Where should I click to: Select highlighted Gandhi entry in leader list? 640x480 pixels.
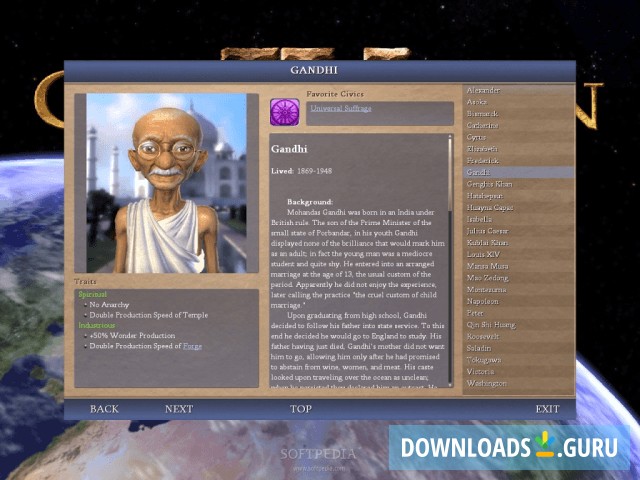(518, 172)
